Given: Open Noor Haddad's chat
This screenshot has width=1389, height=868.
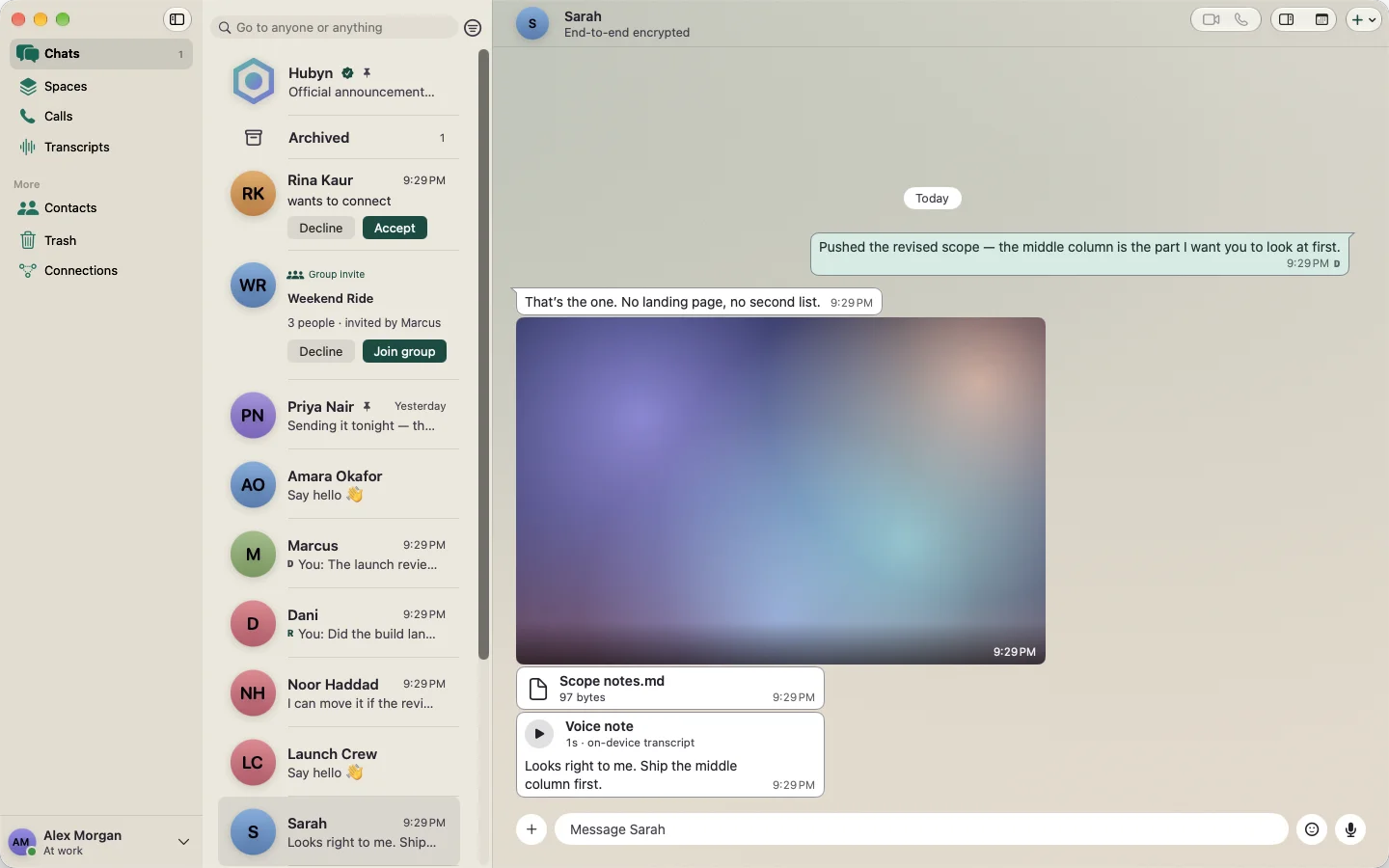Looking at the screenshot, I should click(339, 693).
